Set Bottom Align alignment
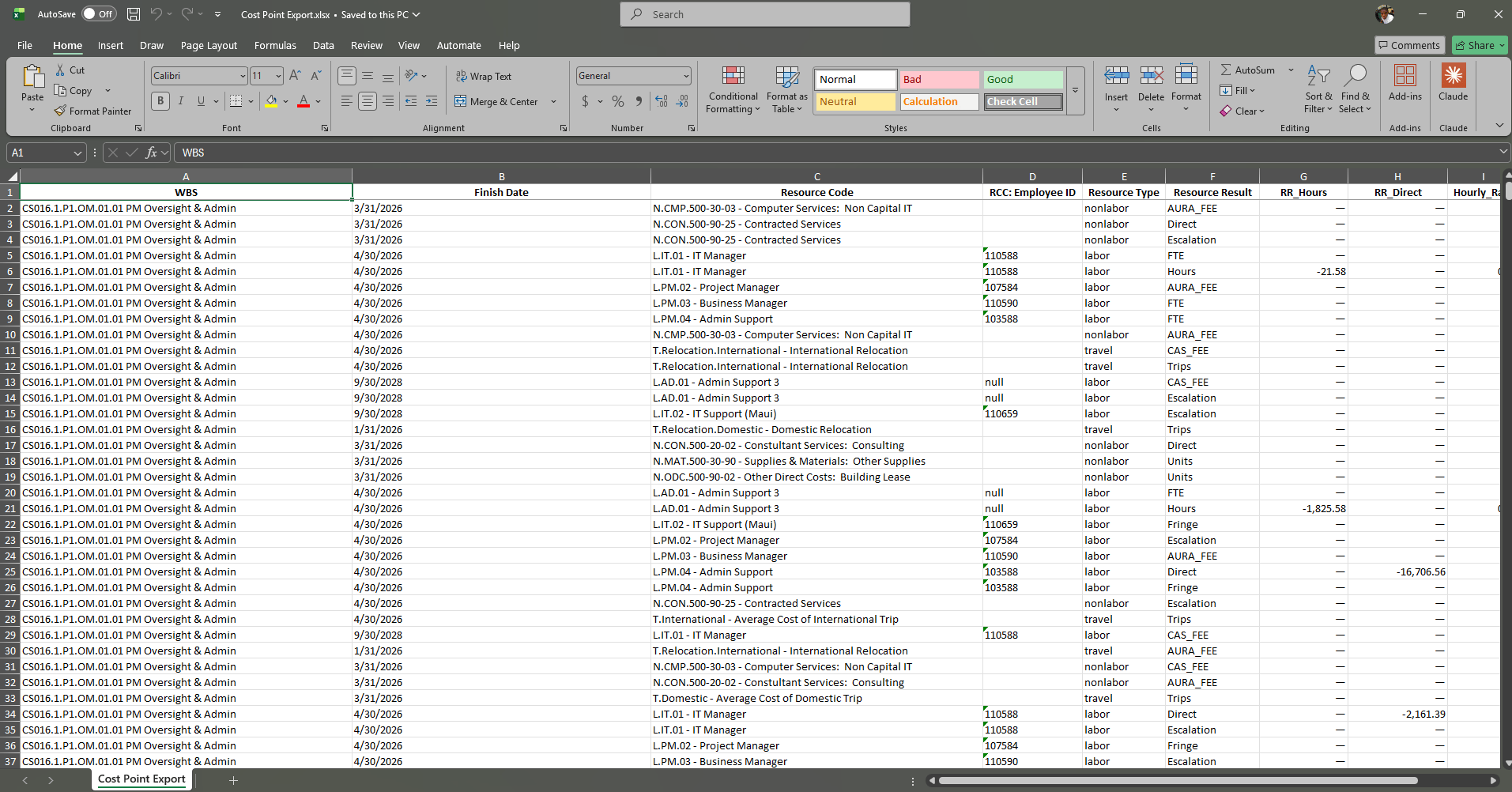This screenshot has width=1512, height=792. point(388,76)
